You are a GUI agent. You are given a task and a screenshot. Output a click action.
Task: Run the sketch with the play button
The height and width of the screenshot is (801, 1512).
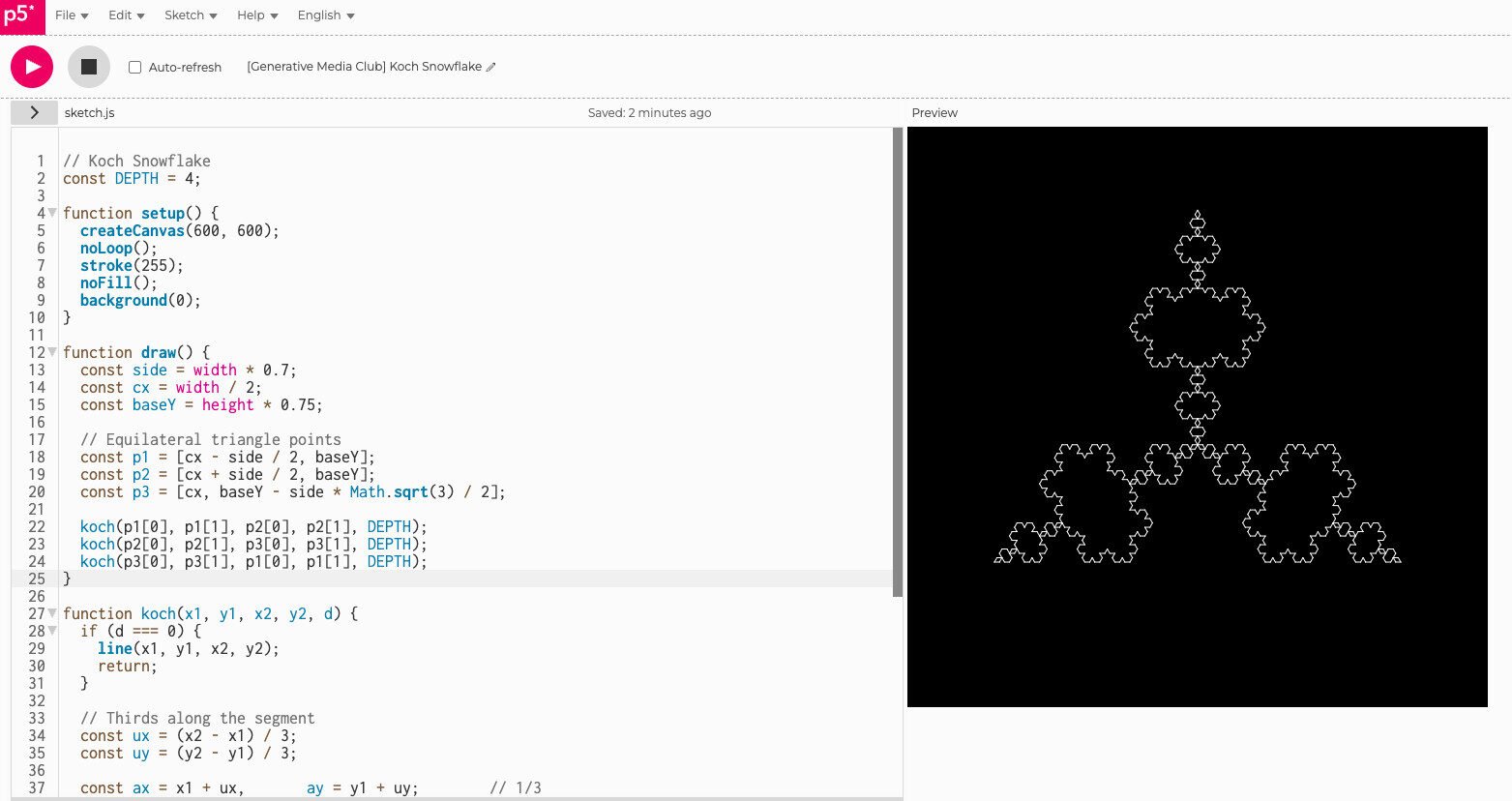[x=32, y=67]
